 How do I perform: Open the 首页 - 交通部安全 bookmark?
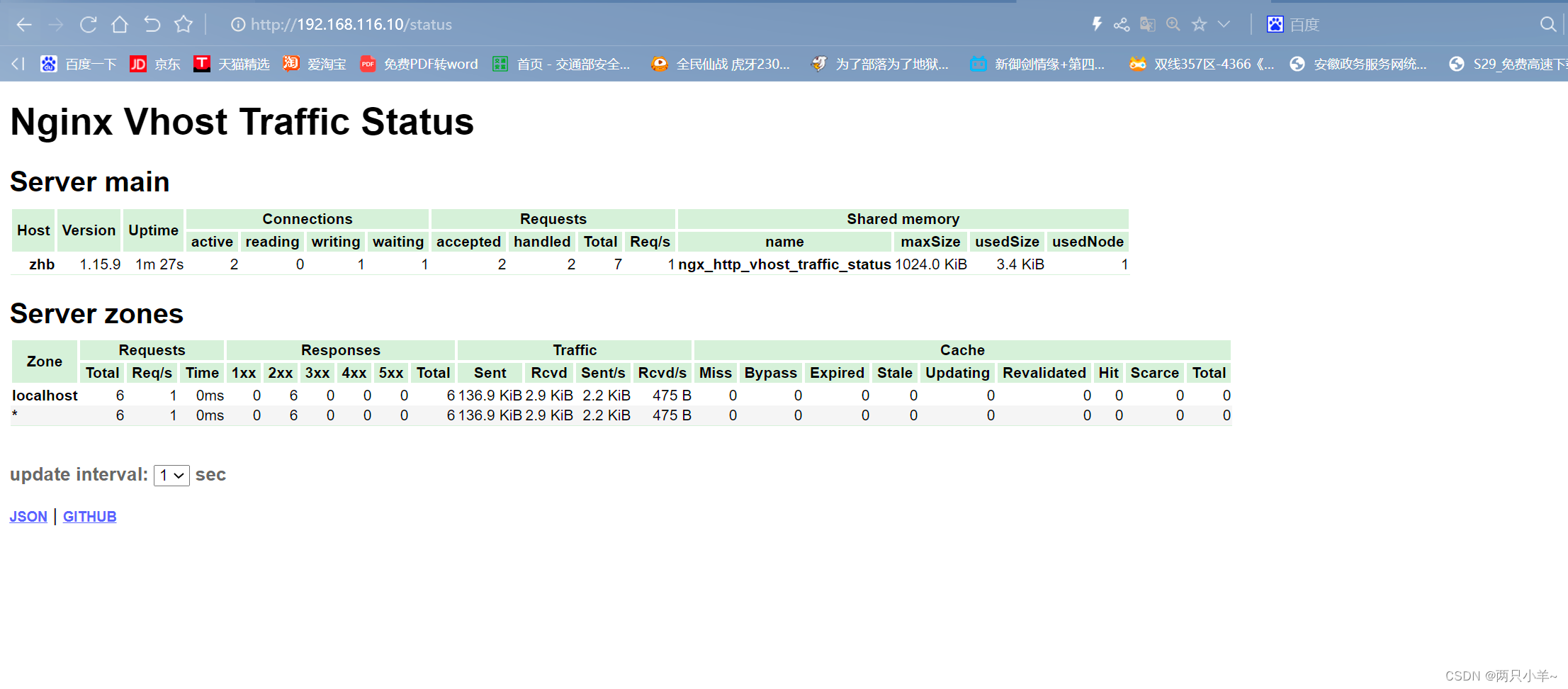[561, 64]
